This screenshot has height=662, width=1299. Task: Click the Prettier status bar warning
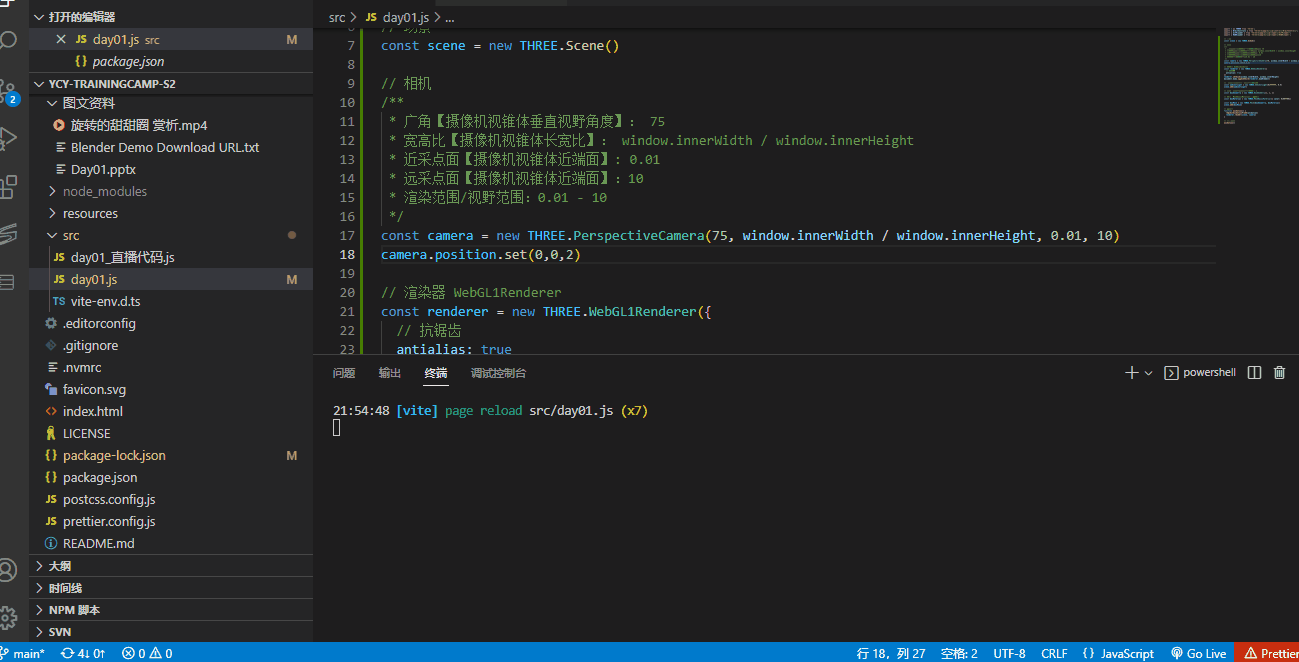pos(1267,653)
